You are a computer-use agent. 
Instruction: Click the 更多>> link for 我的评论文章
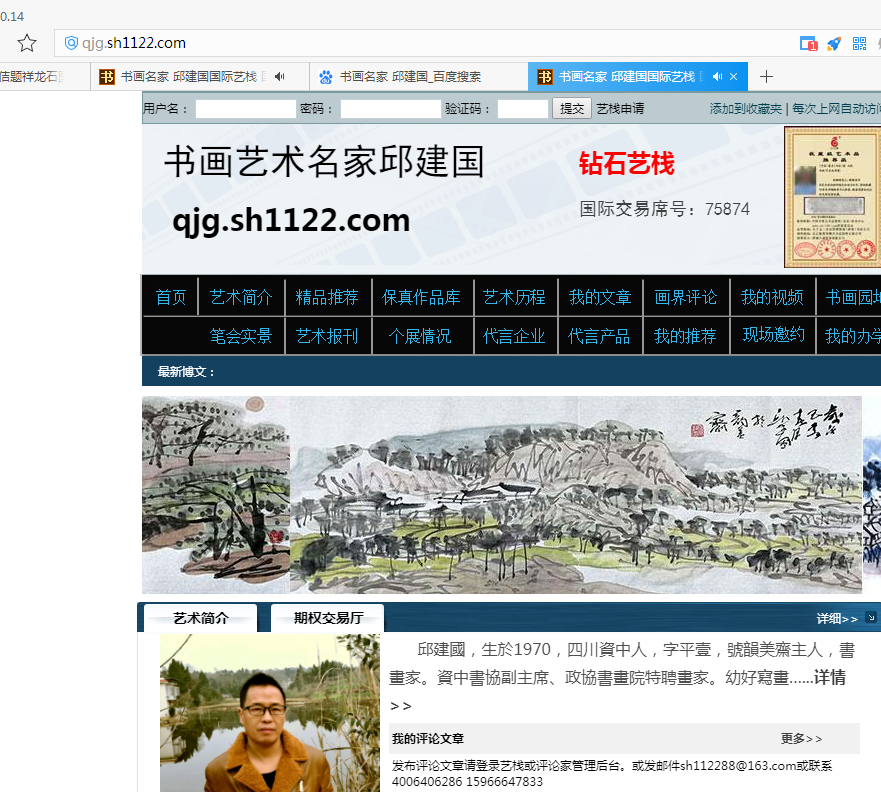coord(801,739)
